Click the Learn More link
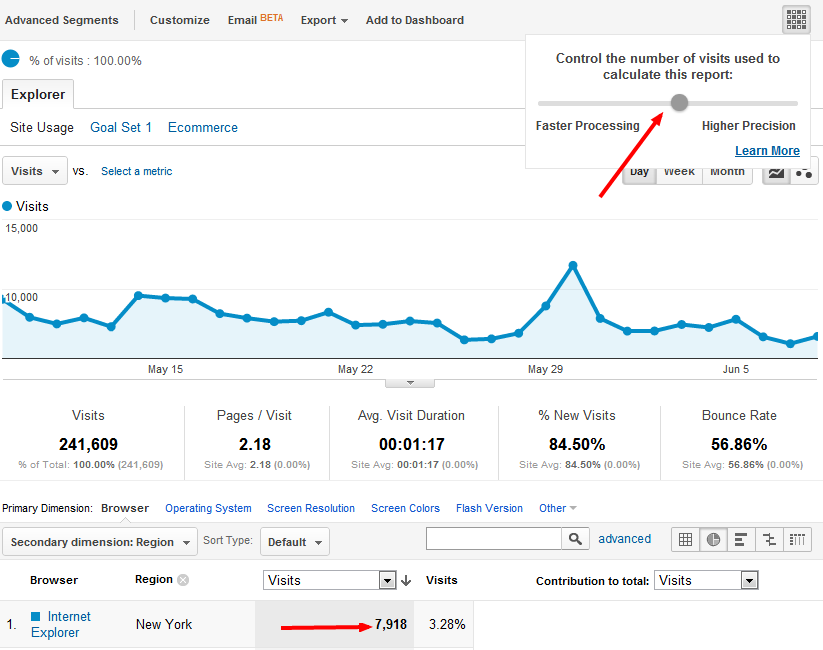This screenshot has width=823, height=650. click(x=767, y=151)
